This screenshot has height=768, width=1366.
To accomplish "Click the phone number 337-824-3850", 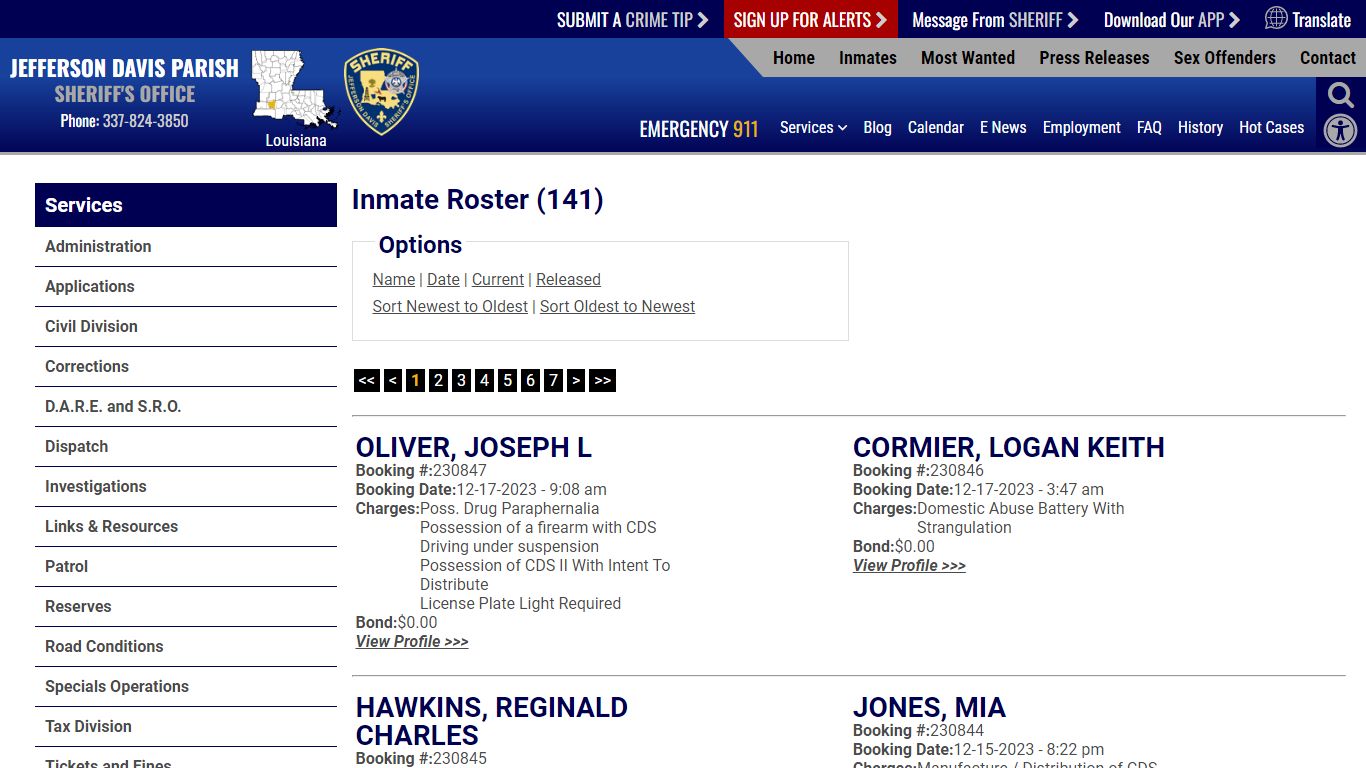I will (x=145, y=120).
